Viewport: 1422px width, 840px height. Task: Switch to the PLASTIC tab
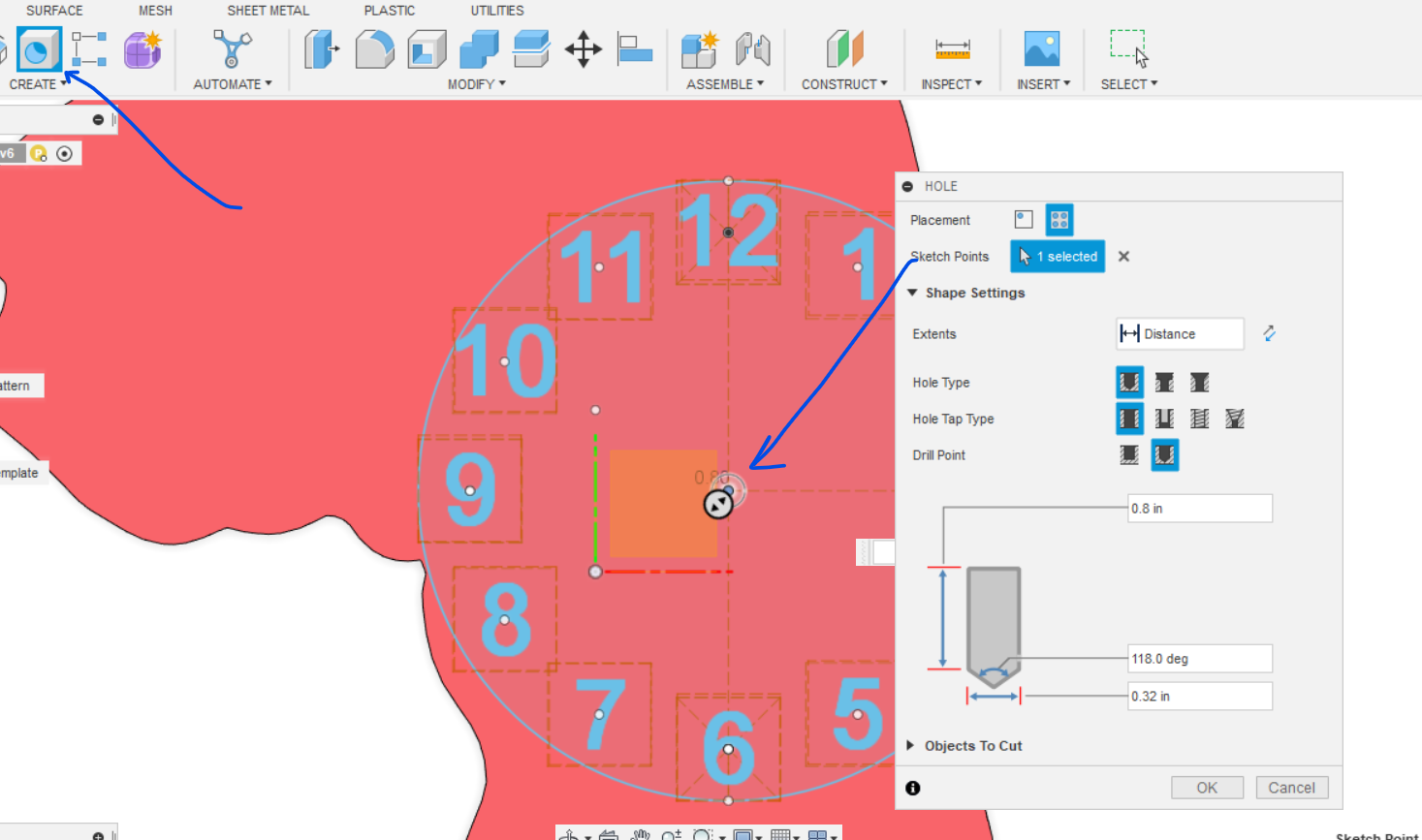click(x=390, y=11)
